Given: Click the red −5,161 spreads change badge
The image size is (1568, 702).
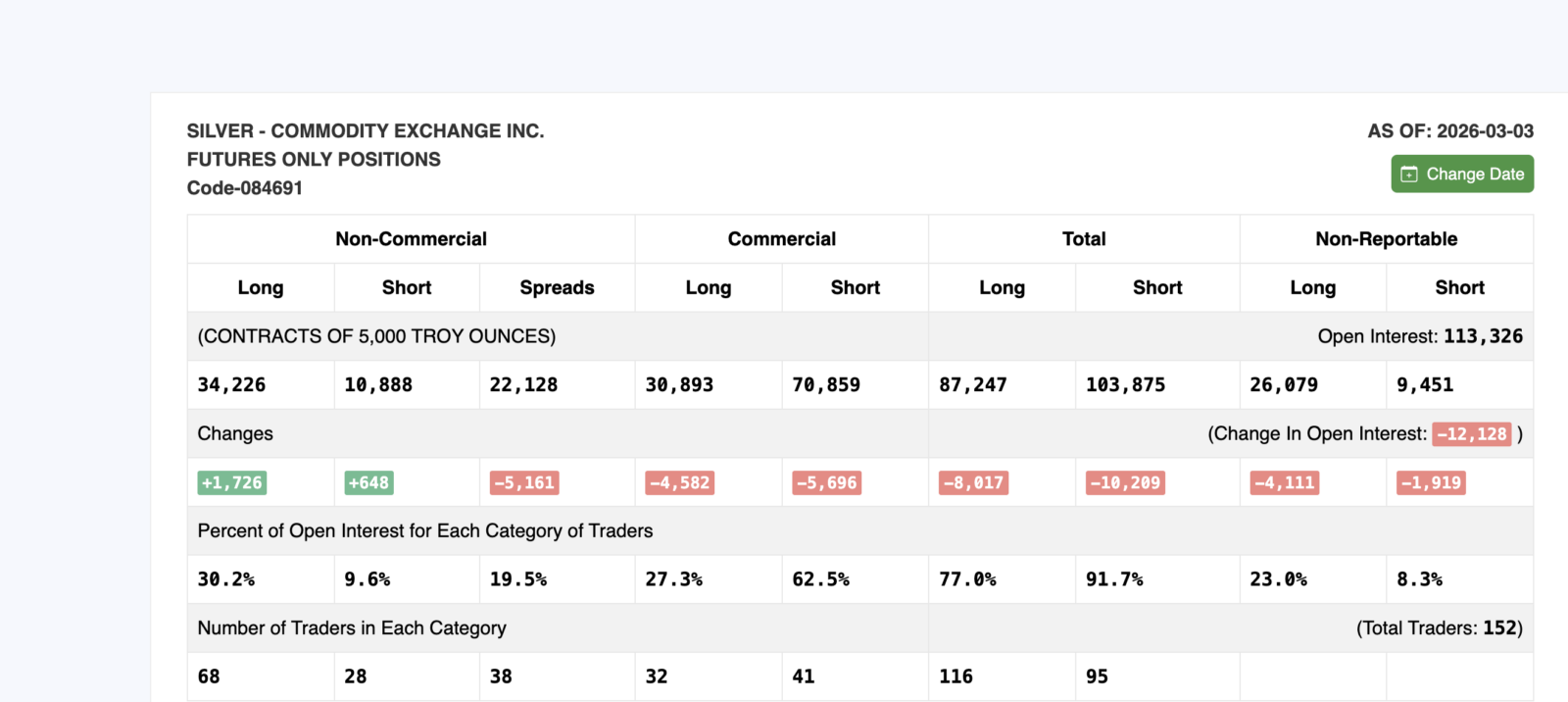Looking at the screenshot, I should click(x=524, y=482).
